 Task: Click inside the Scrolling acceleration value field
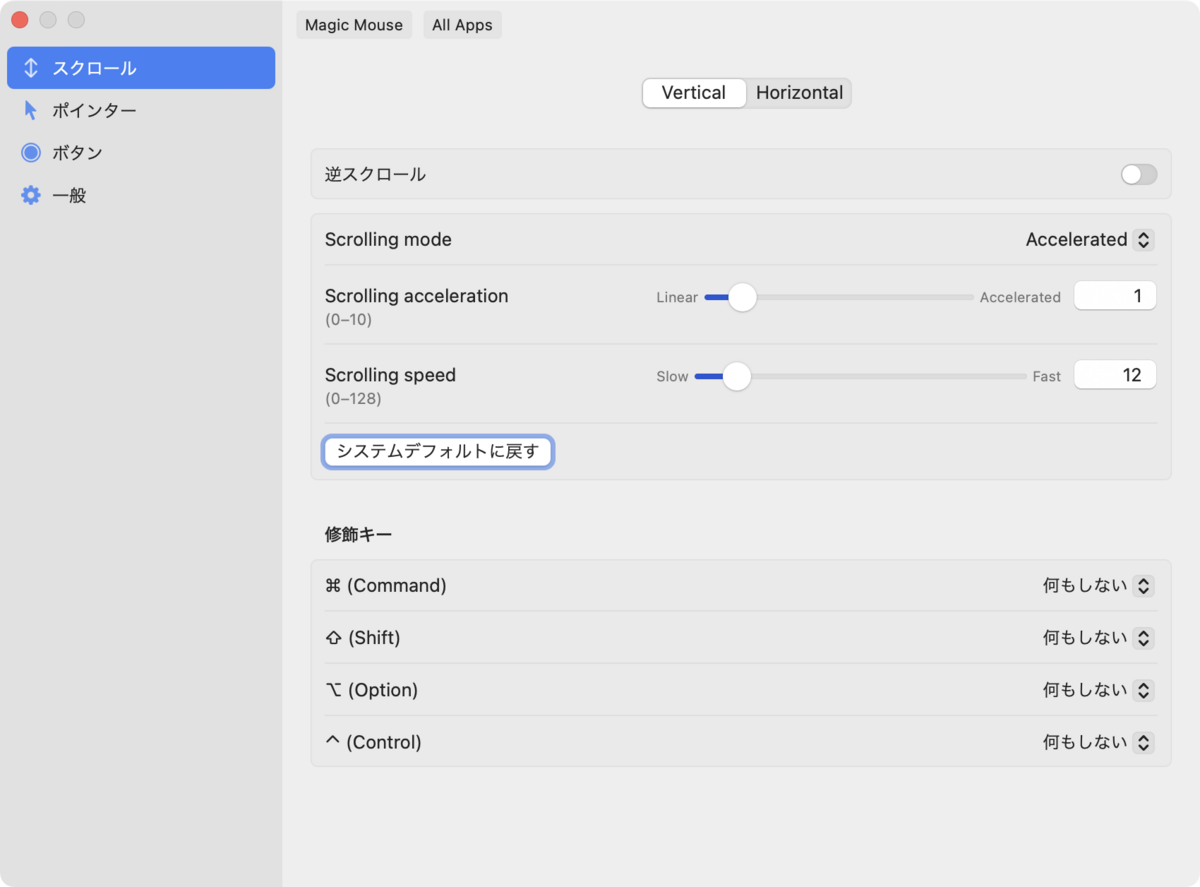[x=1114, y=295]
